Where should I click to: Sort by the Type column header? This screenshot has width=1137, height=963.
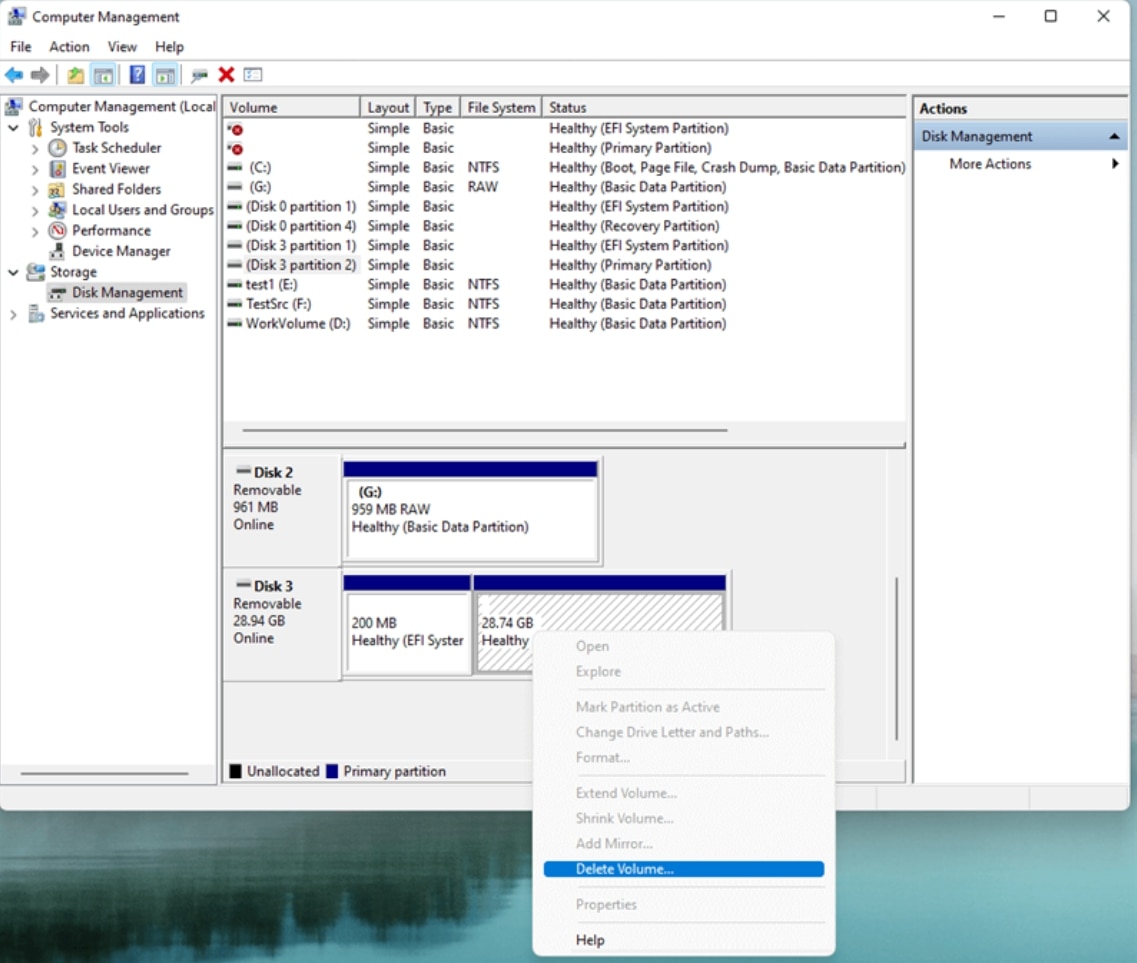coord(438,107)
